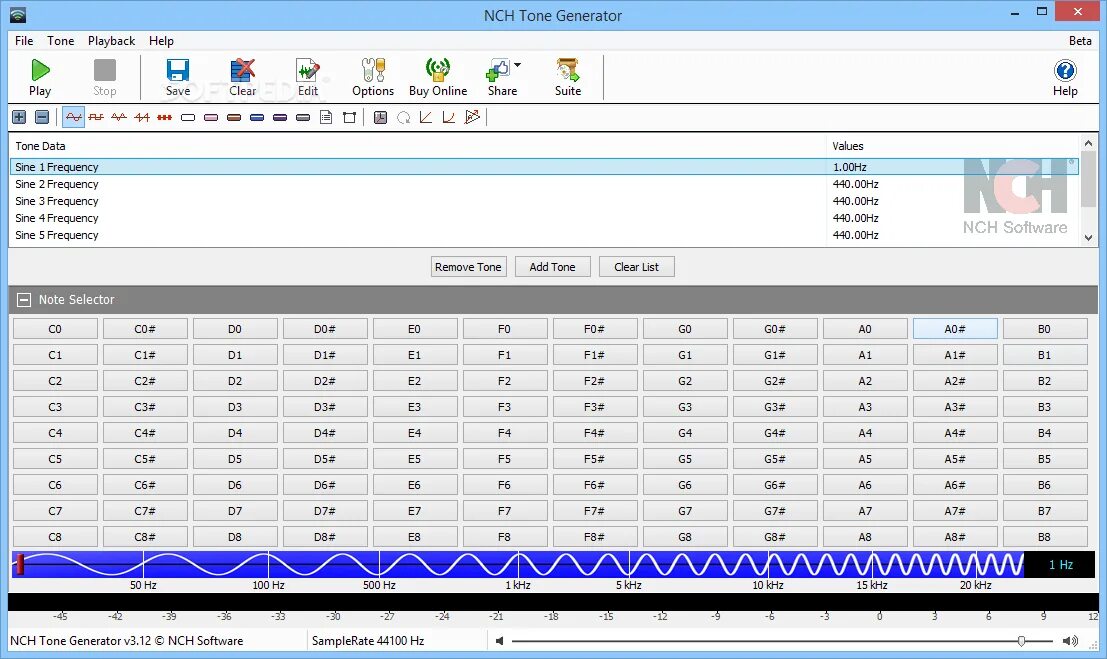Select note B8
This screenshot has height=659, width=1107.
[1044, 537]
